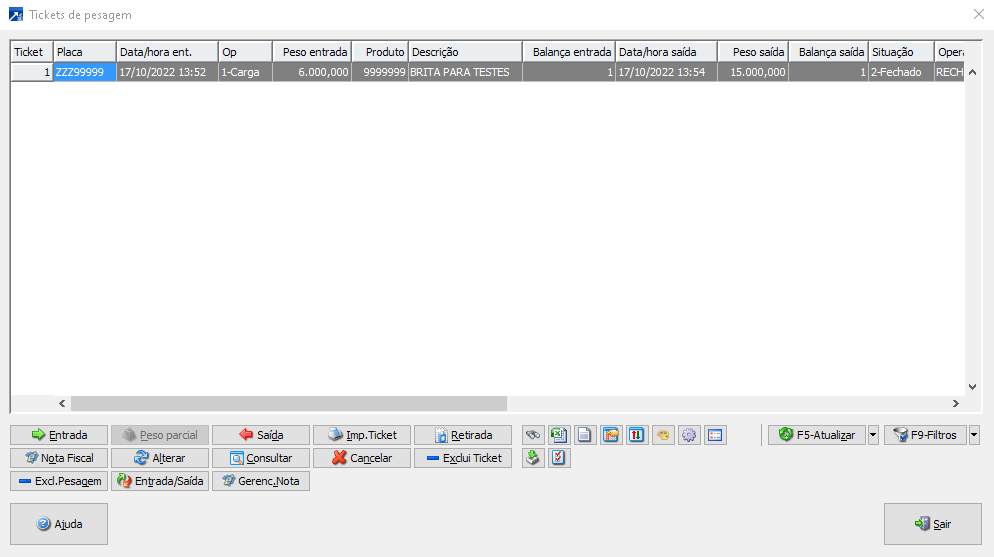Click the grid with hand icon
This screenshot has width=994, height=557.
pos(611,435)
